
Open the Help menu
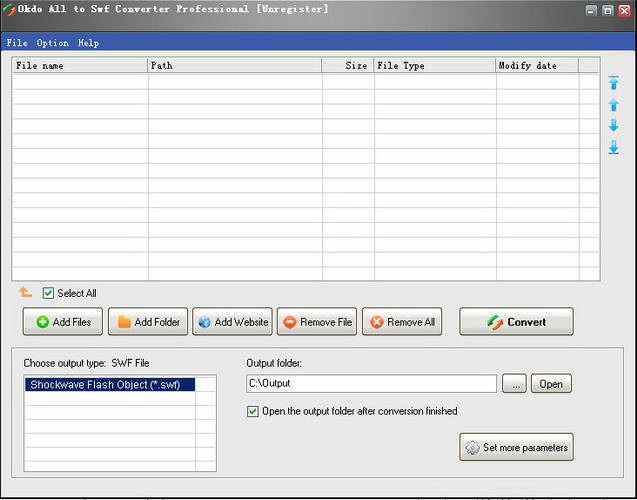(x=89, y=43)
